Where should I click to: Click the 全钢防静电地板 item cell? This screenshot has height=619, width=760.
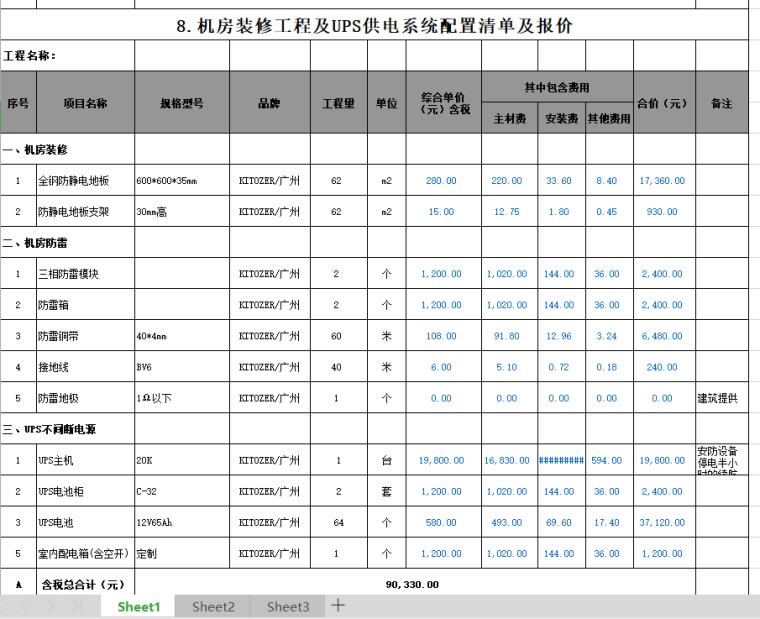(85, 181)
